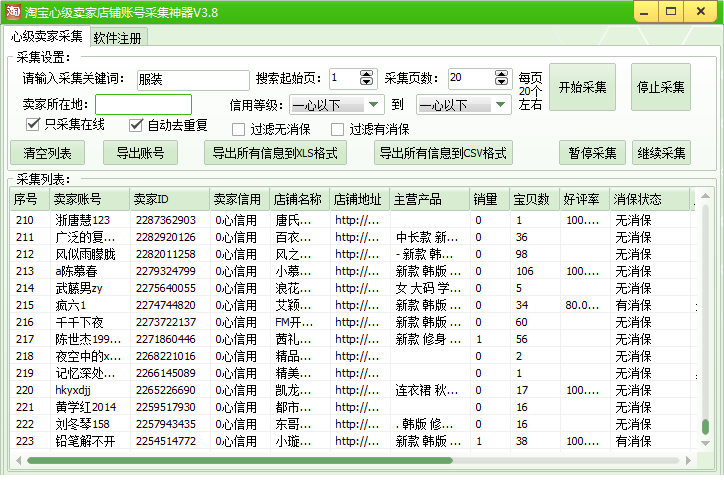Click the vertical scrollbar up arrow

click(705, 196)
